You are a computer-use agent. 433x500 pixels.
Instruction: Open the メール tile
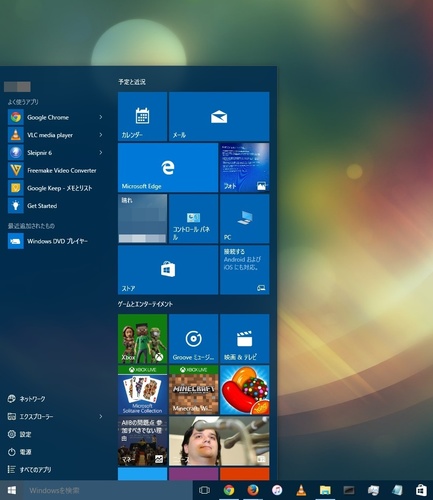[219, 117]
